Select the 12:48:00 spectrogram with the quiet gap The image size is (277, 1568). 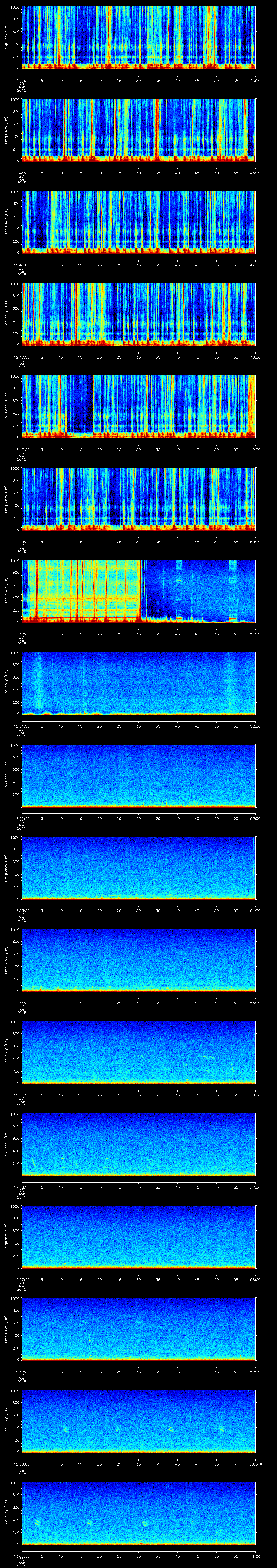pyautogui.click(x=138, y=407)
